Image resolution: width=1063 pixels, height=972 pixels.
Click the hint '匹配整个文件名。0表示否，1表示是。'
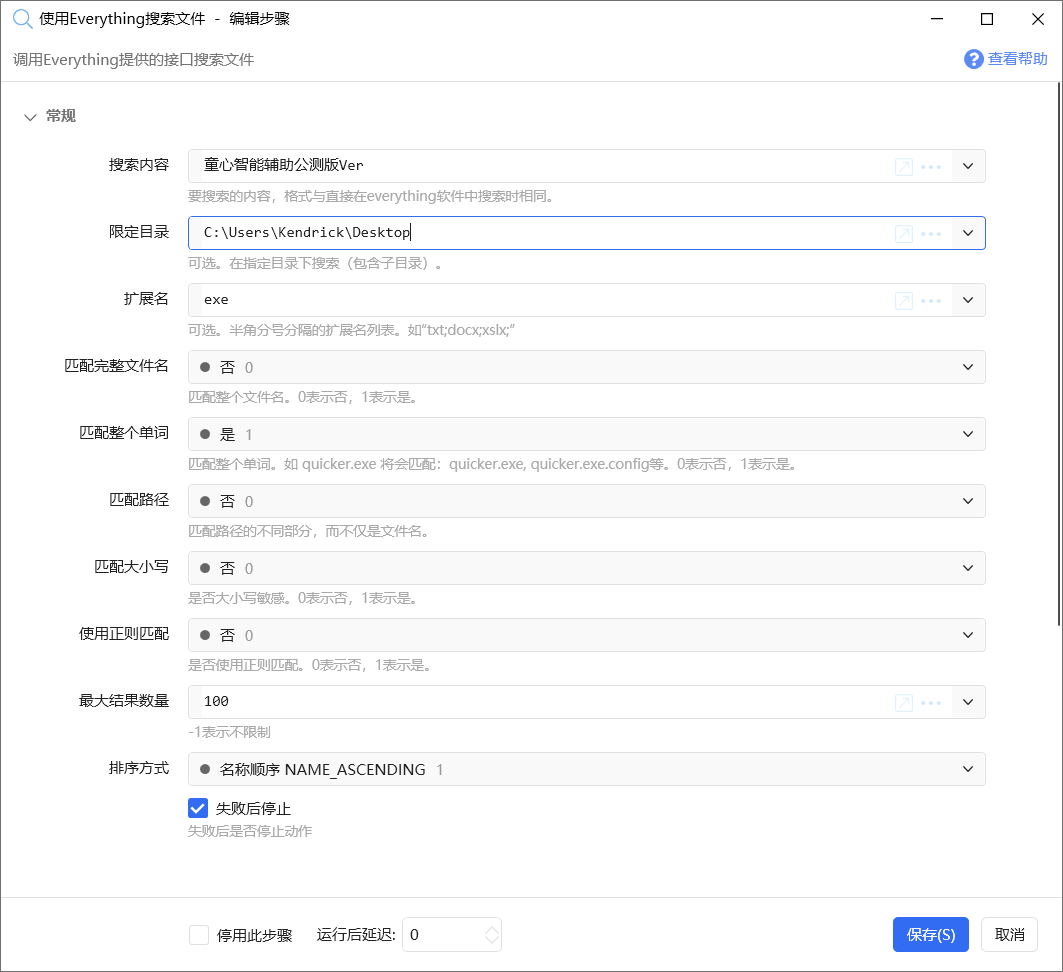(x=303, y=397)
